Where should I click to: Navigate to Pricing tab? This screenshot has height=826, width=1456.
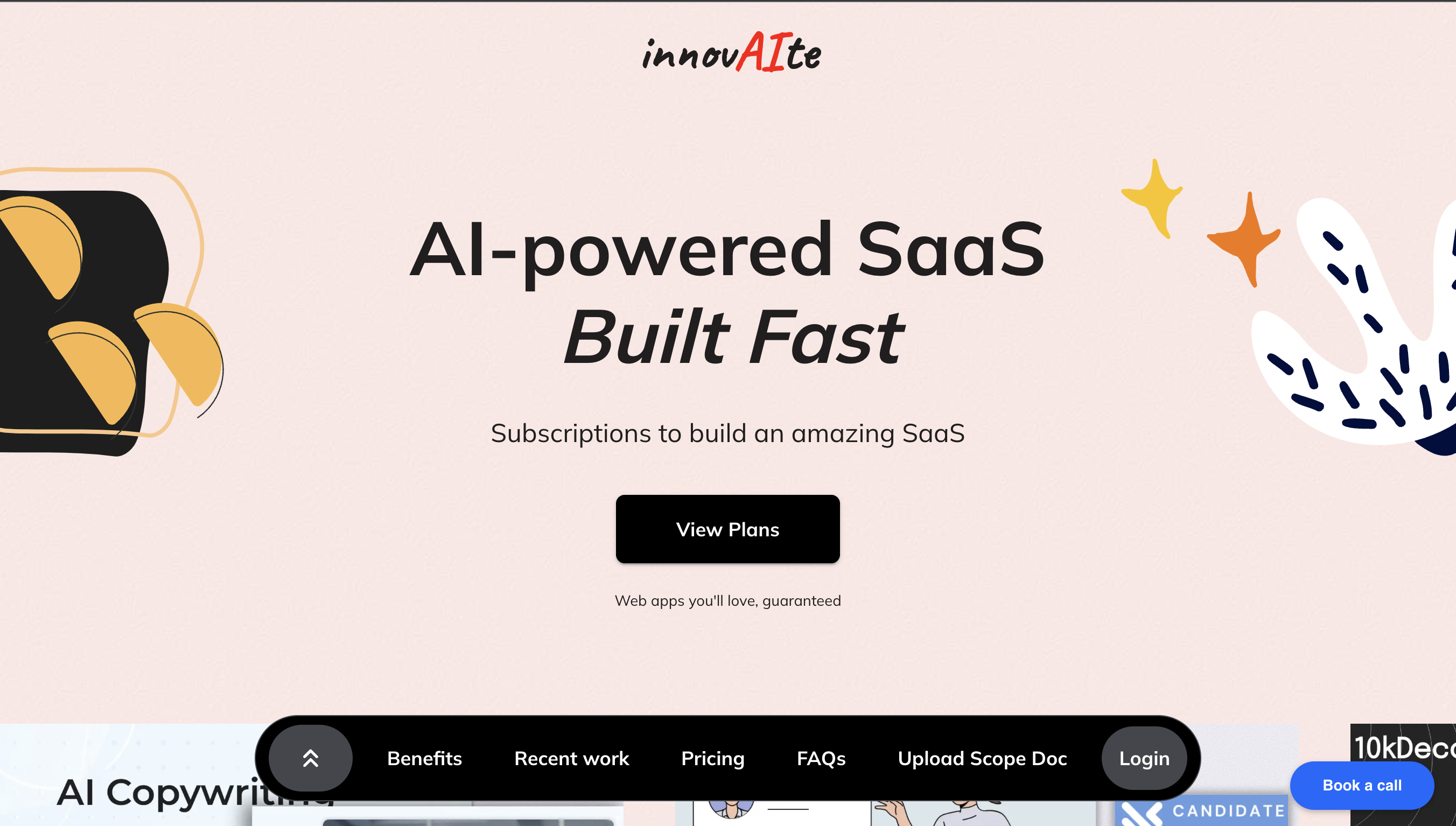point(713,758)
